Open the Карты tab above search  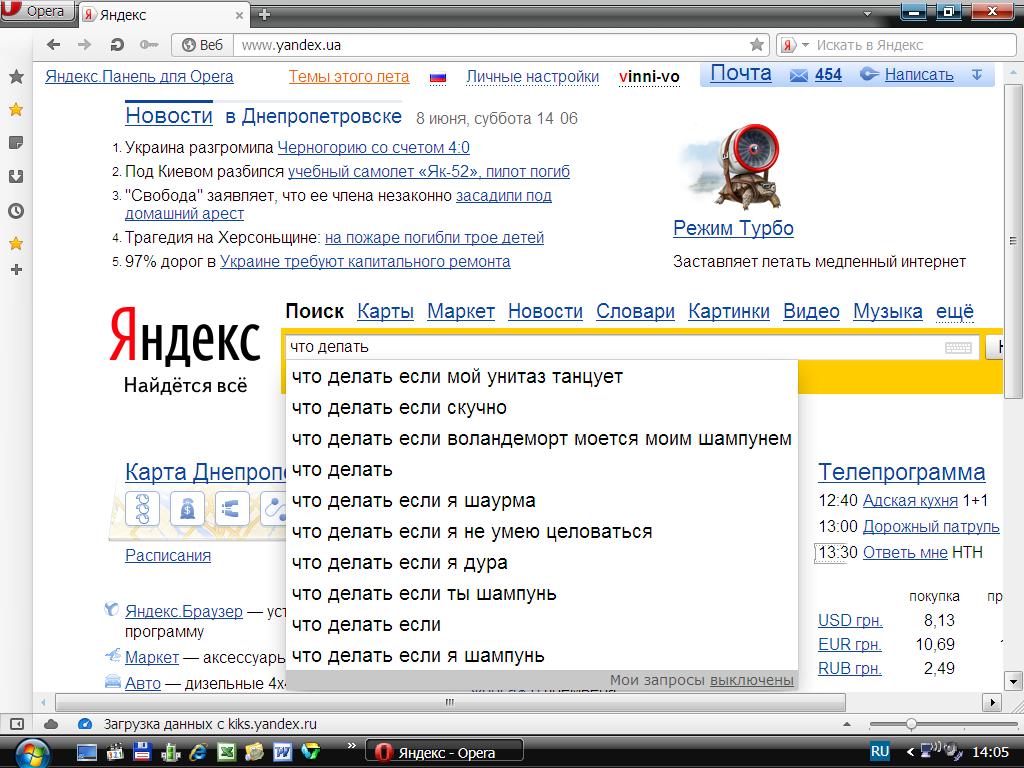point(385,311)
